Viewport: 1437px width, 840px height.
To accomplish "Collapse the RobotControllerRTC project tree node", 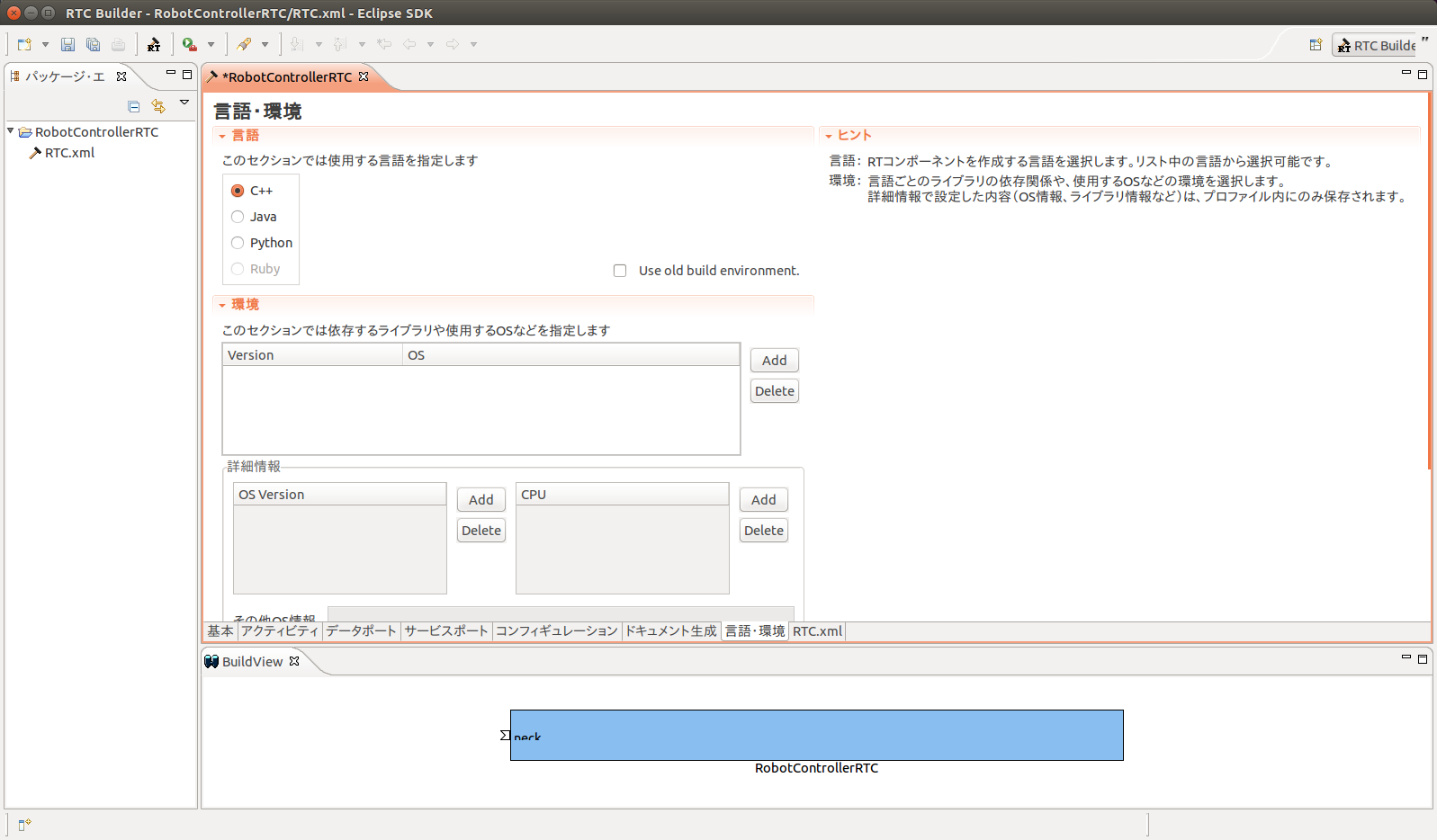I will [x=11, y=131].
